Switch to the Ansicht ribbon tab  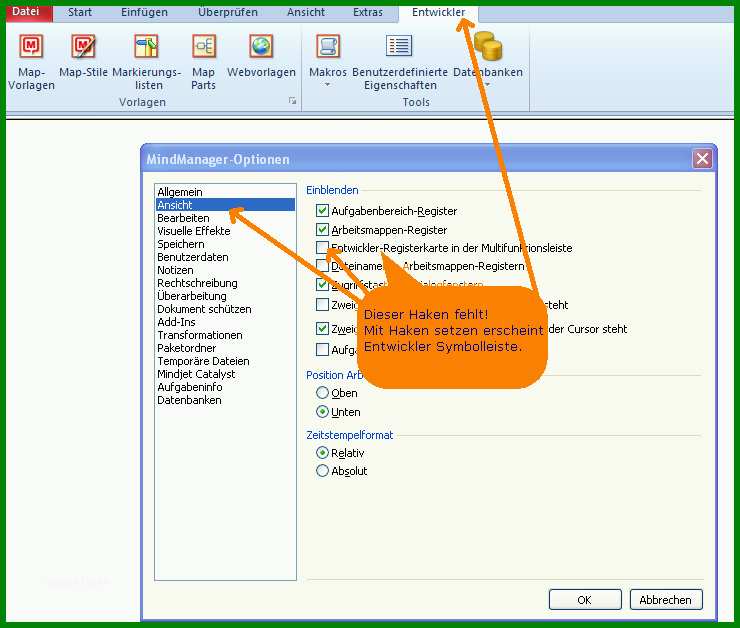(x=306, y=12)
